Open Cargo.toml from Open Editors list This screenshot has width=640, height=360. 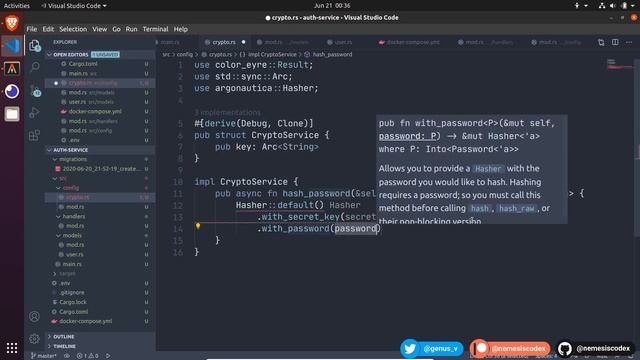pyautogui.click(x=83, y=64)
